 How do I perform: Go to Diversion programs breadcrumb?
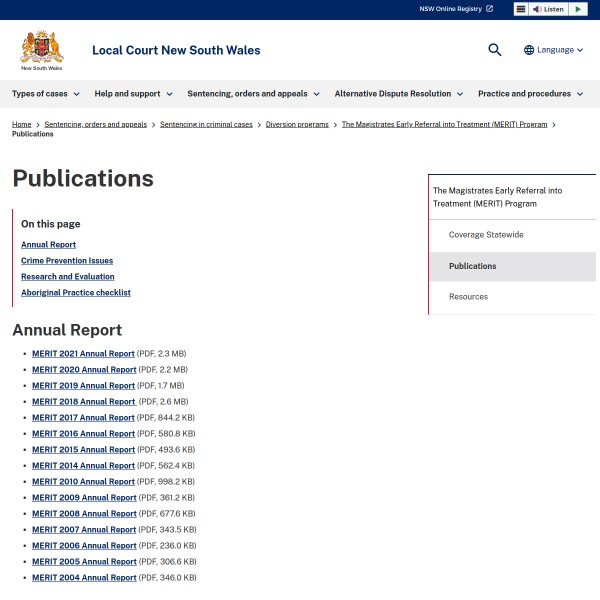pos(297,124)
